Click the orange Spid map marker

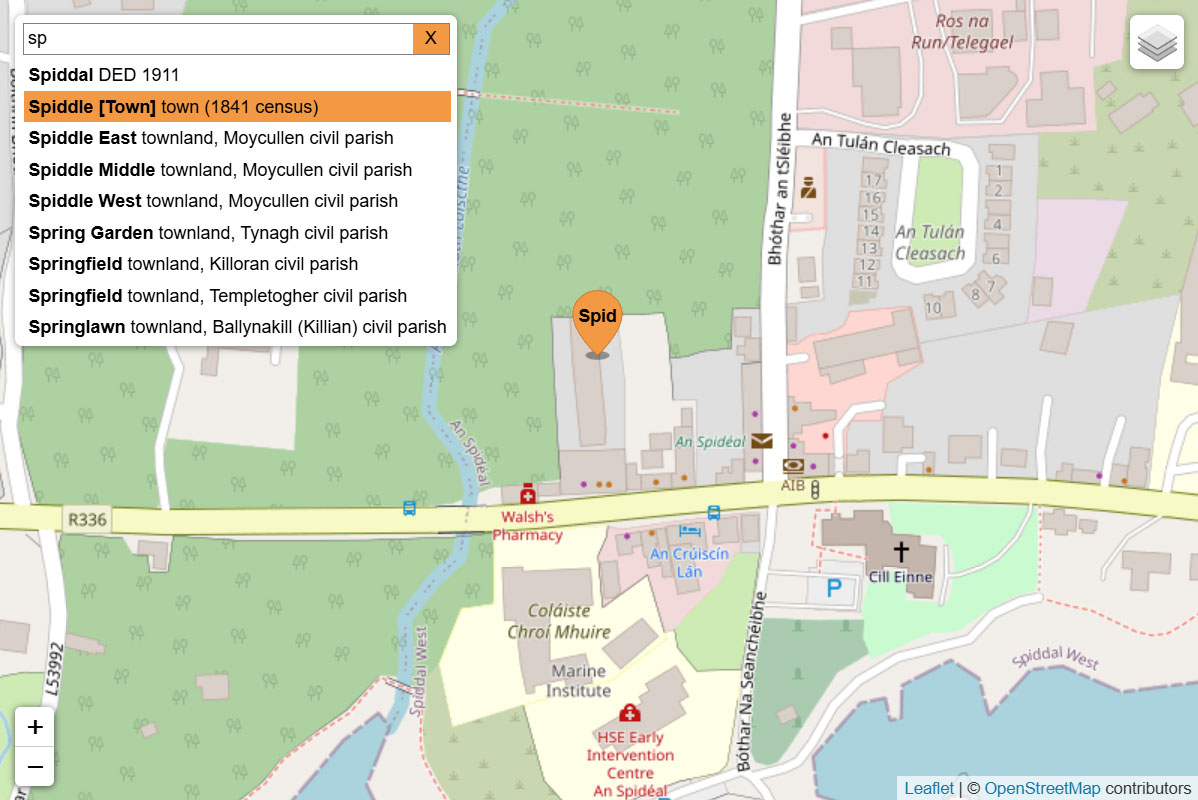[x=597, y=320]
